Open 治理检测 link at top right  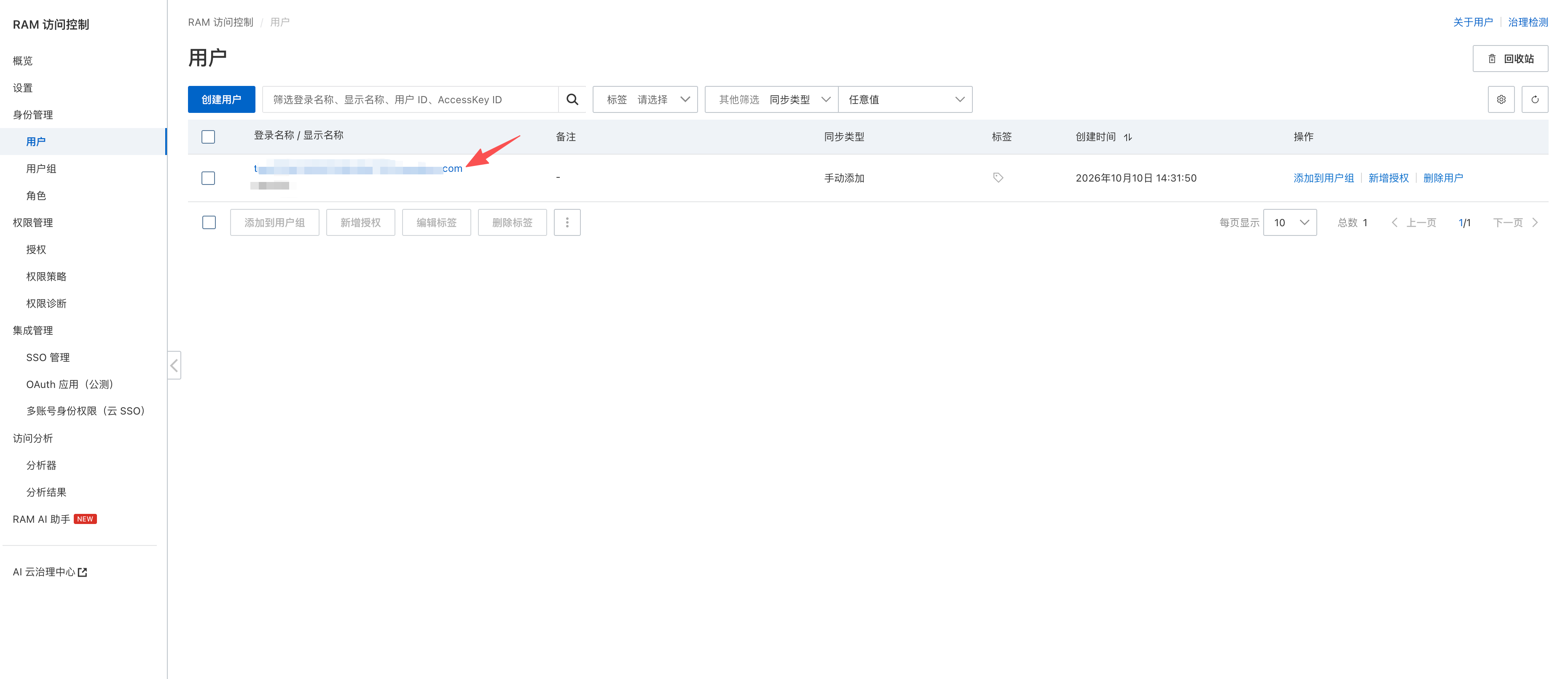pos(1528,22)
